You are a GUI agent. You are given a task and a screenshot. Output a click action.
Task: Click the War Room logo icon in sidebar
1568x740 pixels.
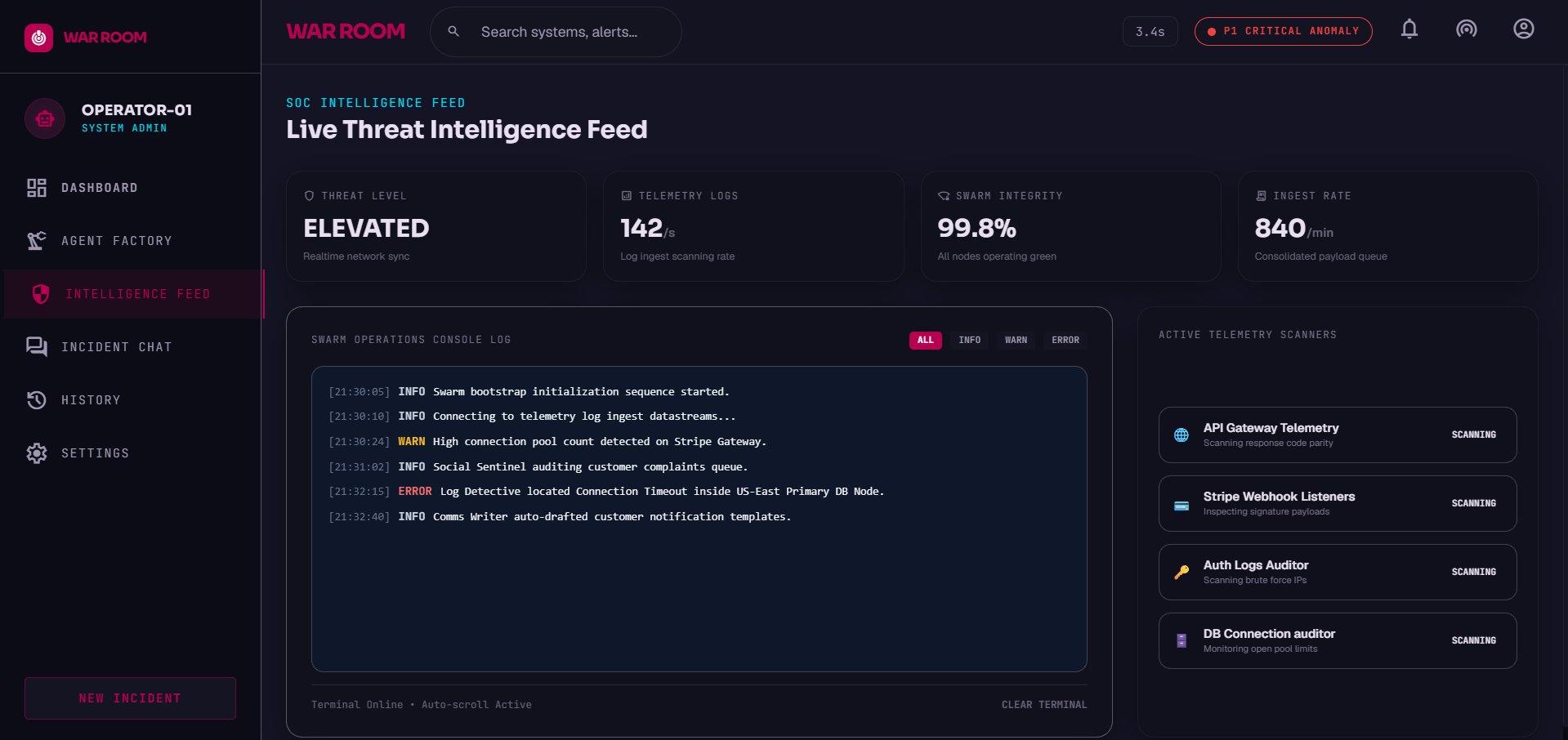coord(38,38)
